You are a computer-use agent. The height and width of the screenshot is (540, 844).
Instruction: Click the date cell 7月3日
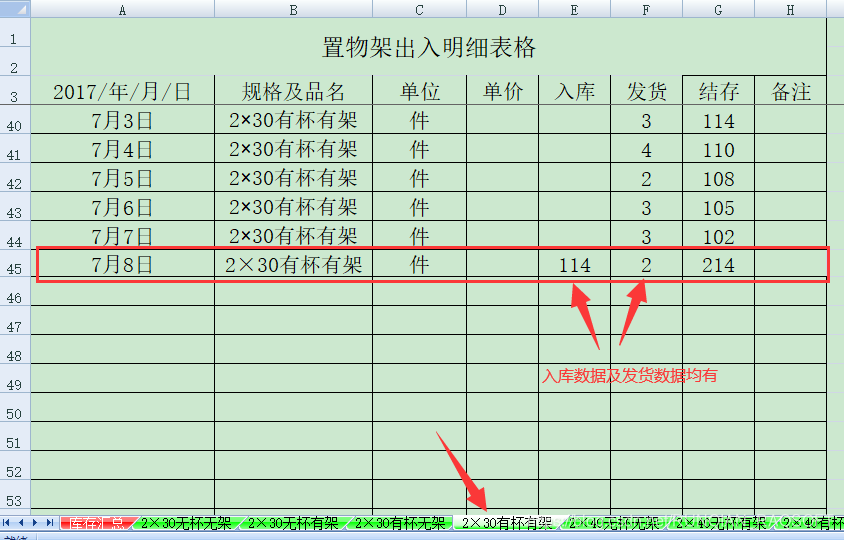(123, 120)
